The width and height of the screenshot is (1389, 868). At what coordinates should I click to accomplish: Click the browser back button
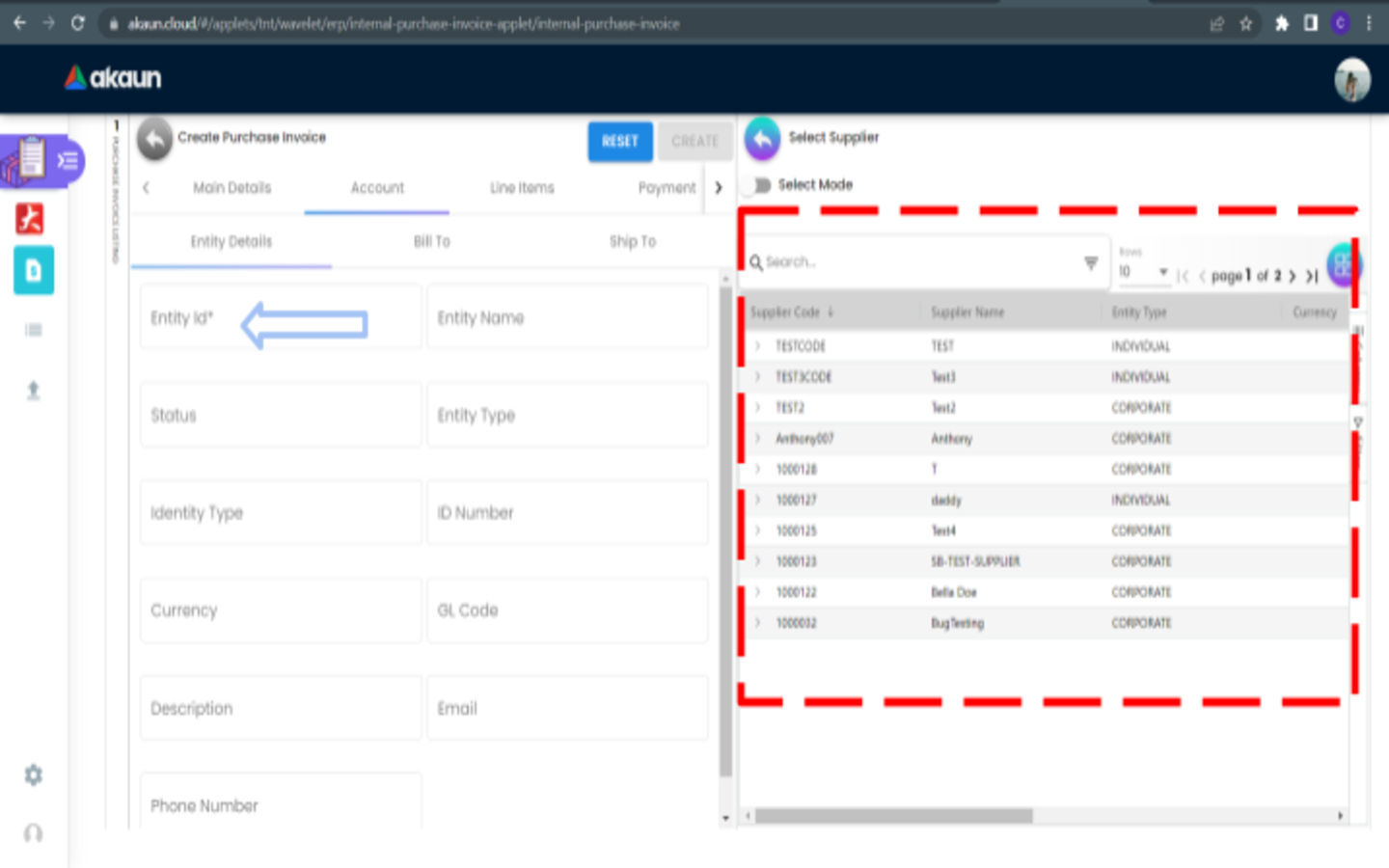(x=20, y=23)
